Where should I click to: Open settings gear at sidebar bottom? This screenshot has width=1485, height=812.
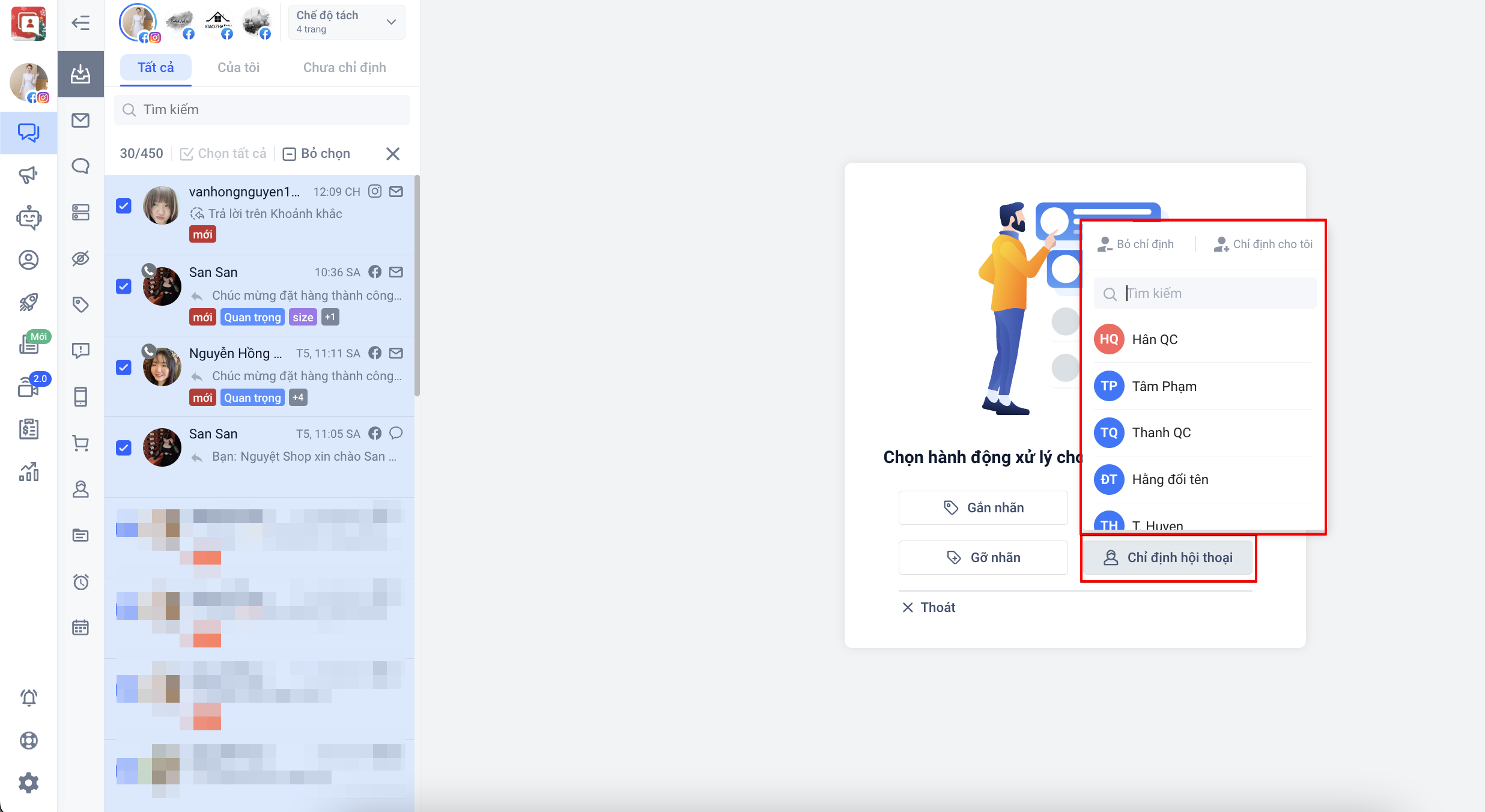[x=28, y=783]
